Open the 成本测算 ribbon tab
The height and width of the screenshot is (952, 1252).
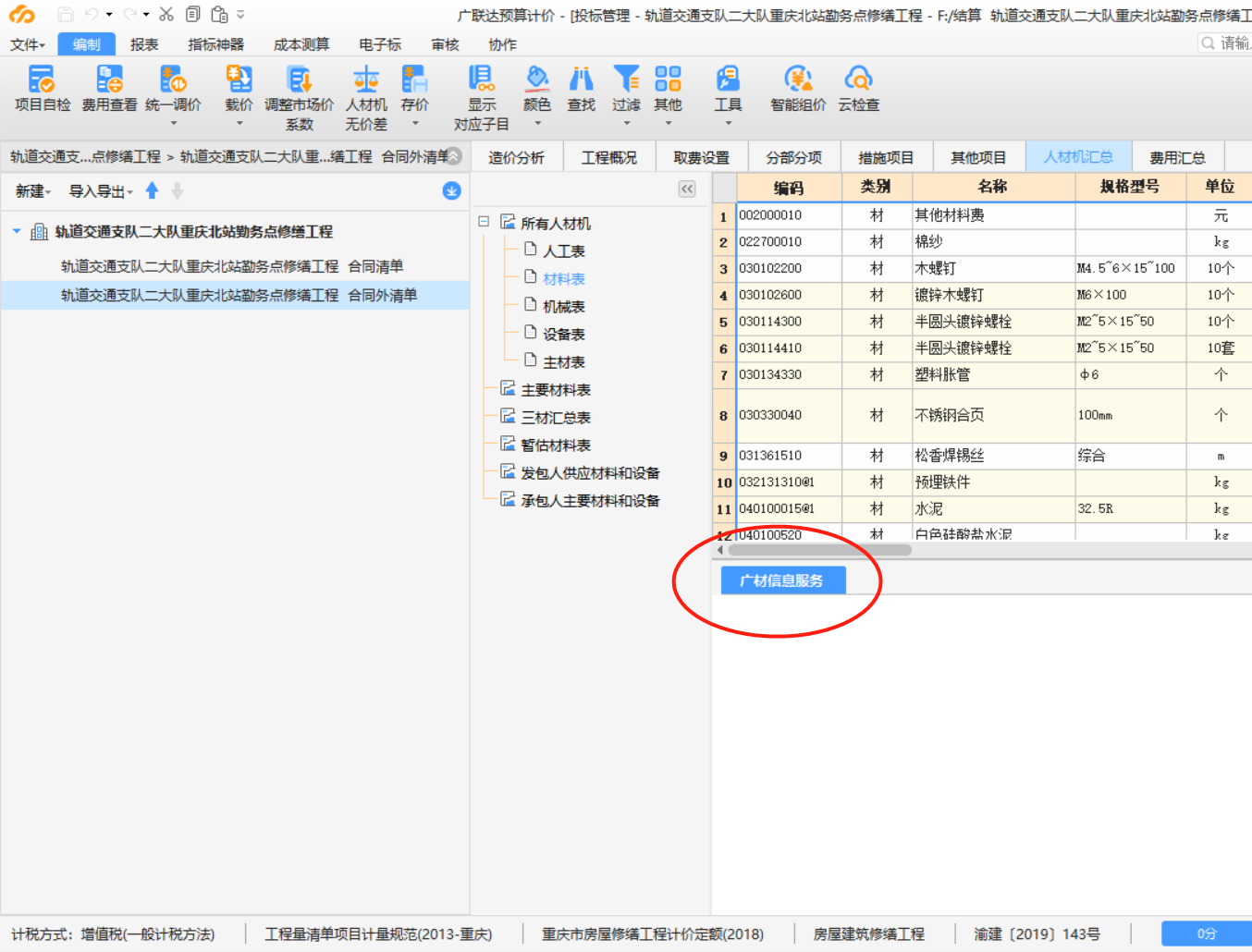[x=301, y=44]
